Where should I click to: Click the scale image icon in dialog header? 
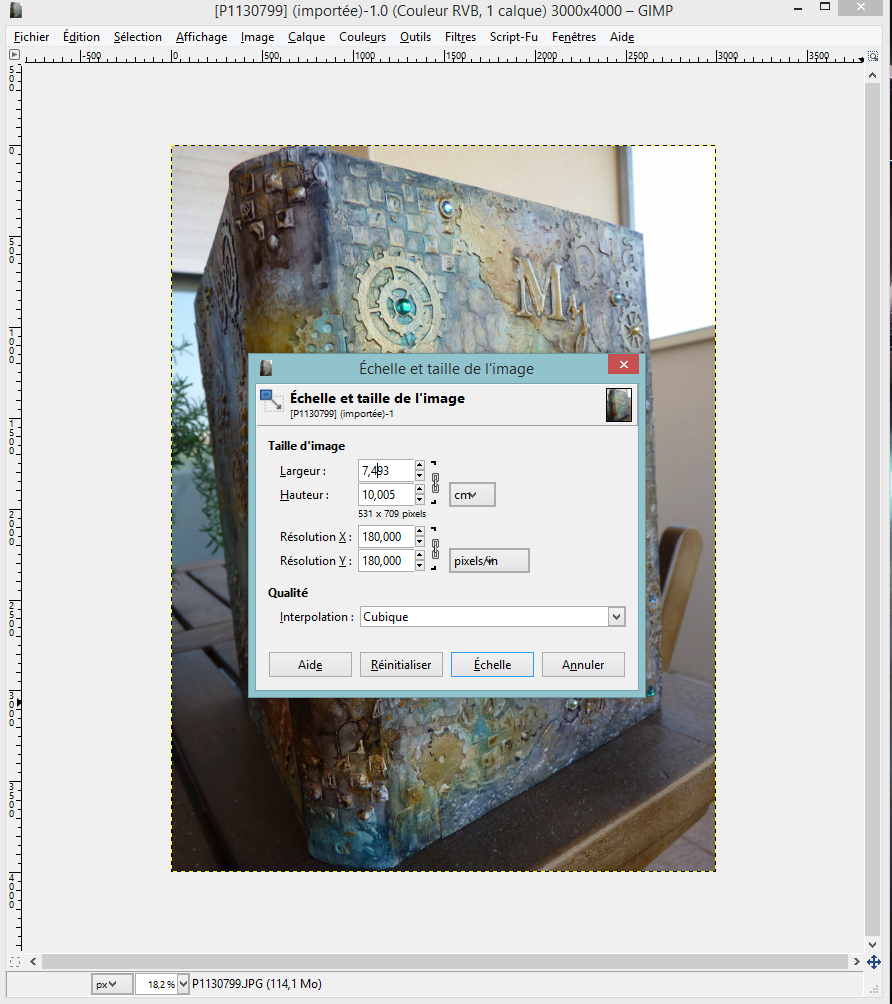point(272,401)
